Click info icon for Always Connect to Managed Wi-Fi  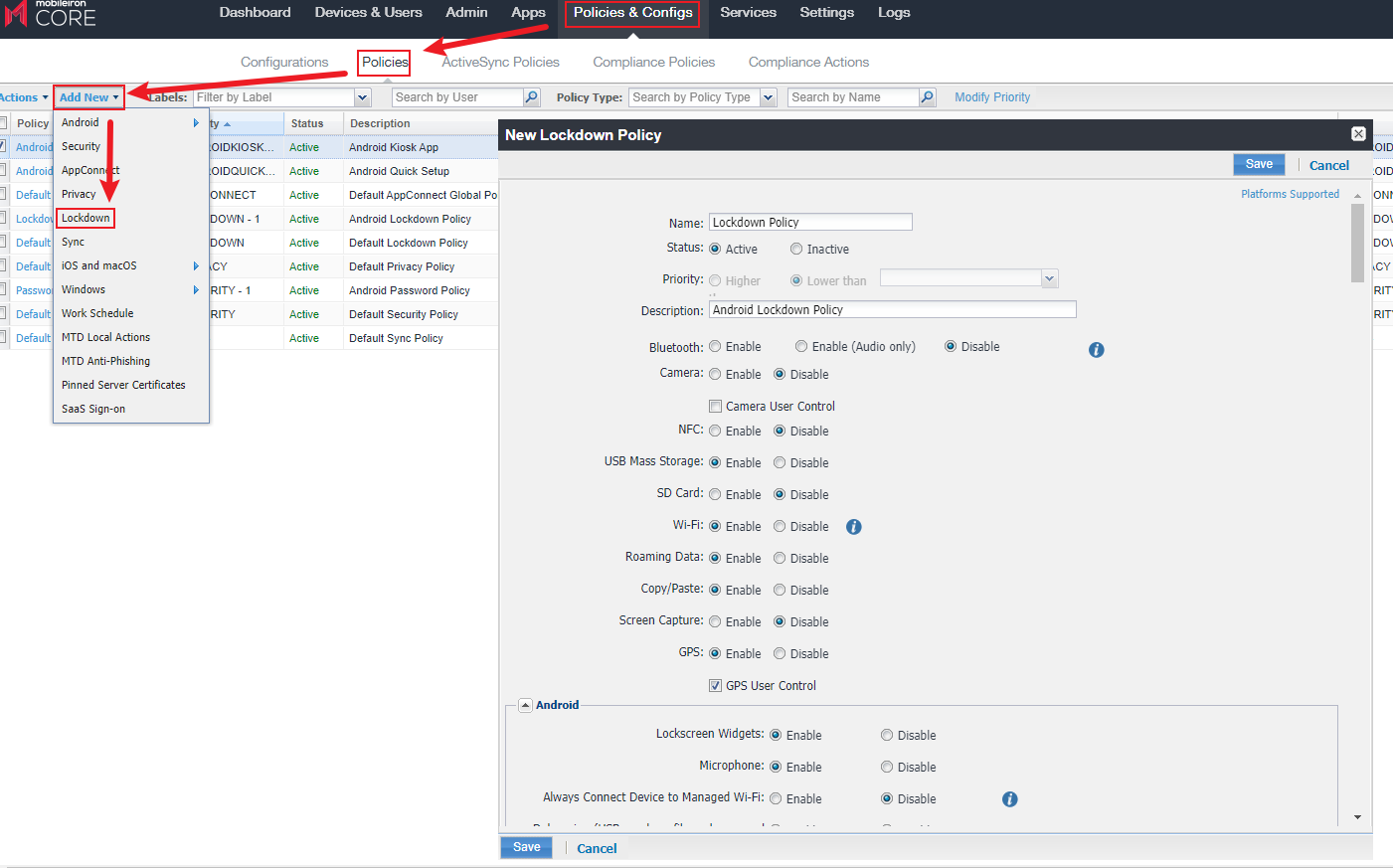pyautogui.click(x=1009, y=799)
